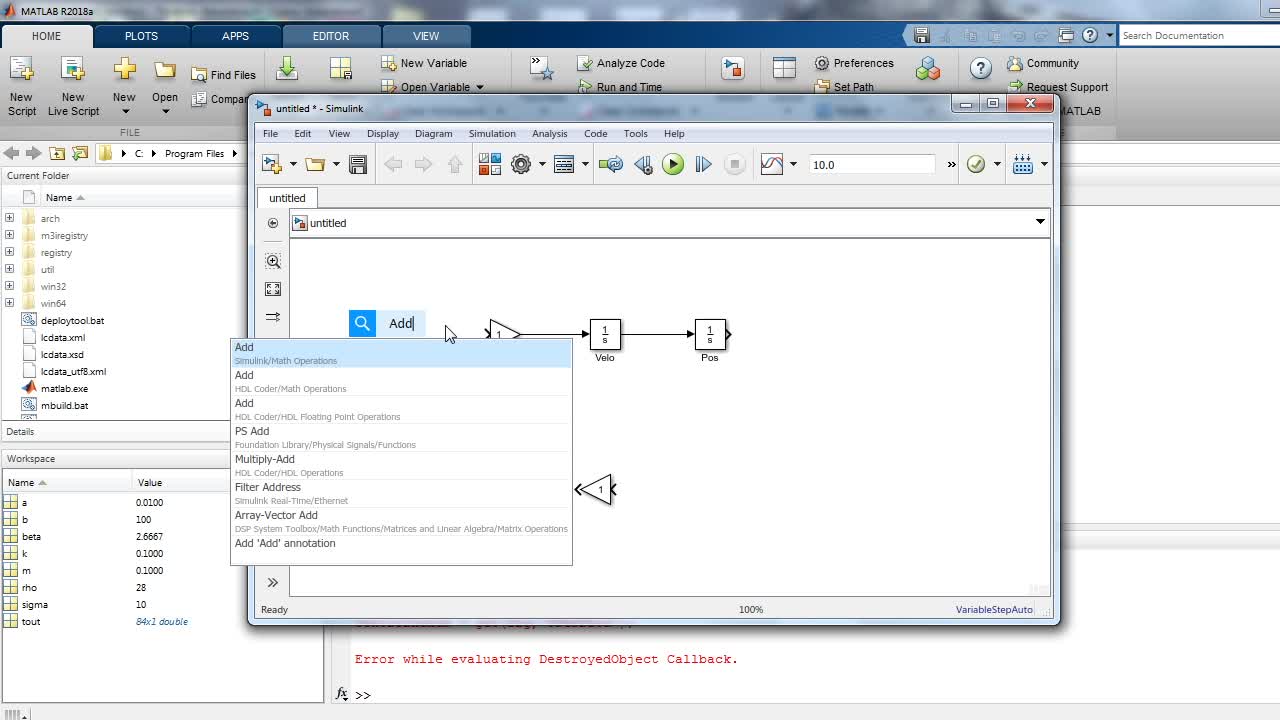Open the Simulink Display menu

[x=383, y=134]
